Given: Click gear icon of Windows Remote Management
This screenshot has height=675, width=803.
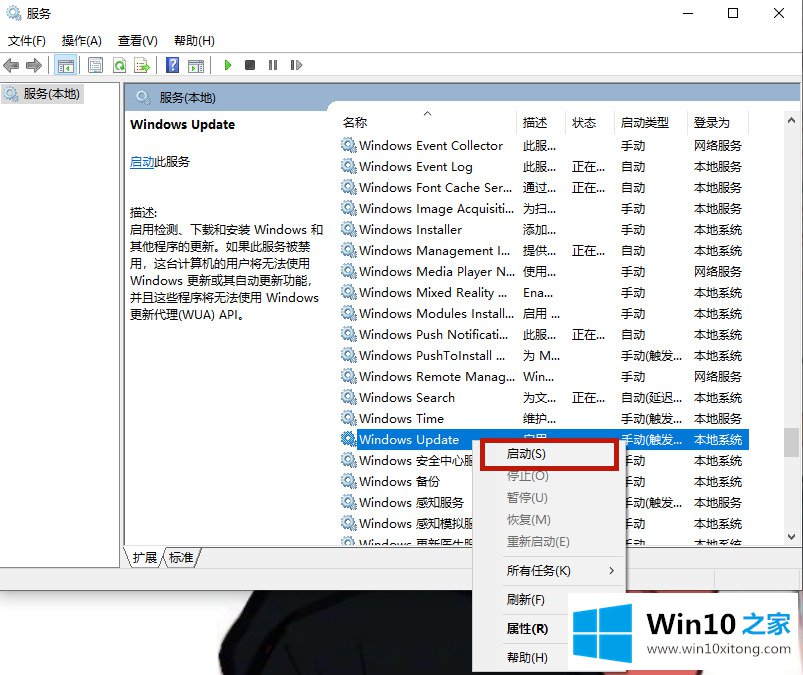Looking at the screenshot, I should (349, 376).
